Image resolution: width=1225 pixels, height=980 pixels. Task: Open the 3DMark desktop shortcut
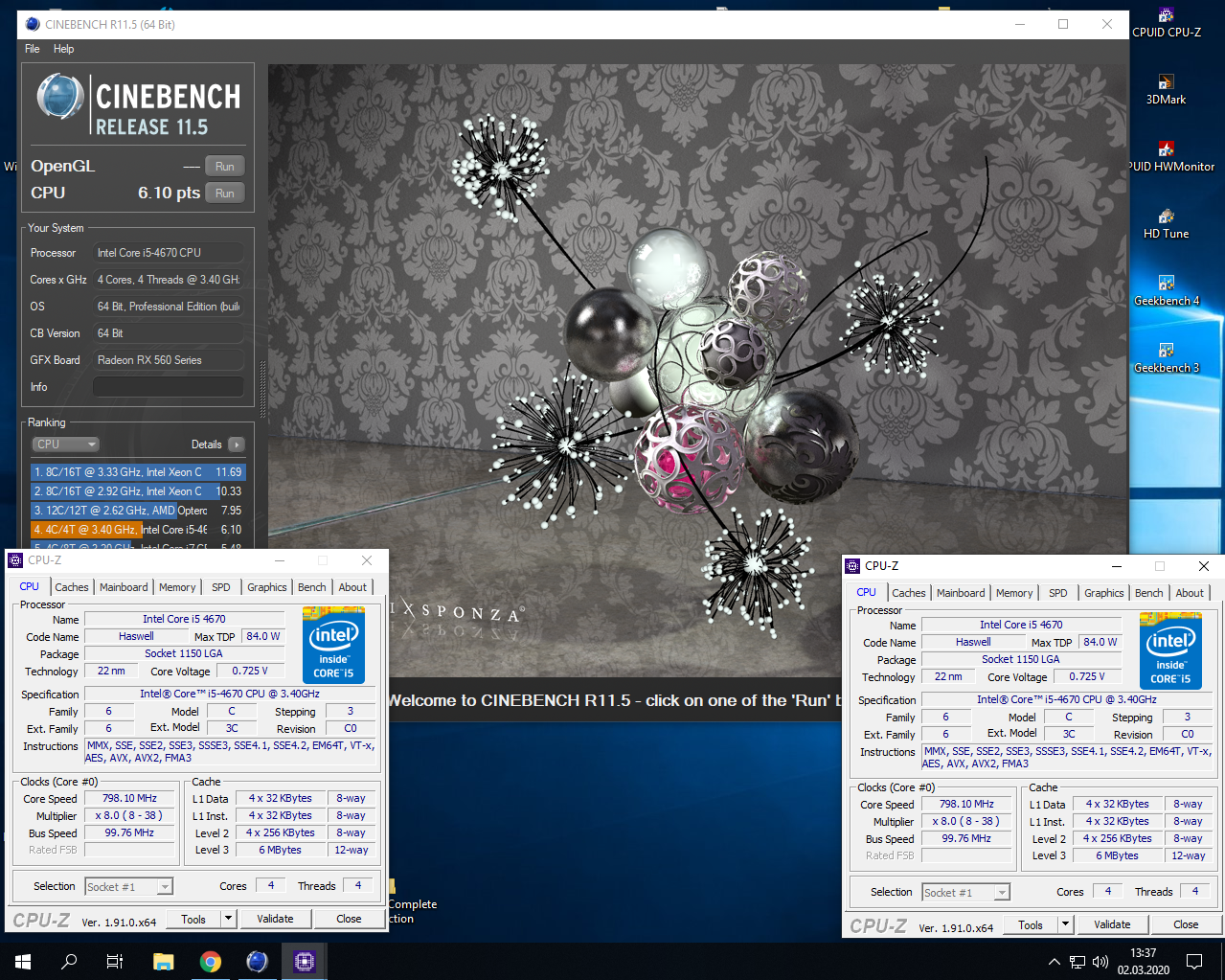[x=1166, y=89]
